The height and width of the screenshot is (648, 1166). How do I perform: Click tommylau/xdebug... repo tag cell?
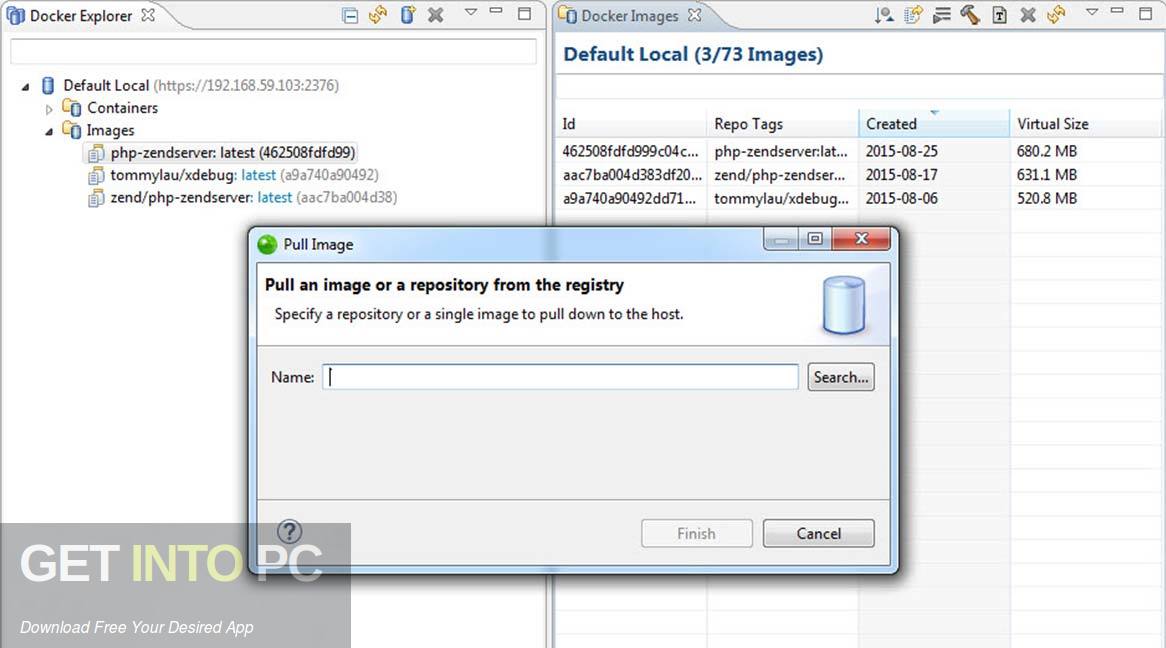[x=782, y=199]
